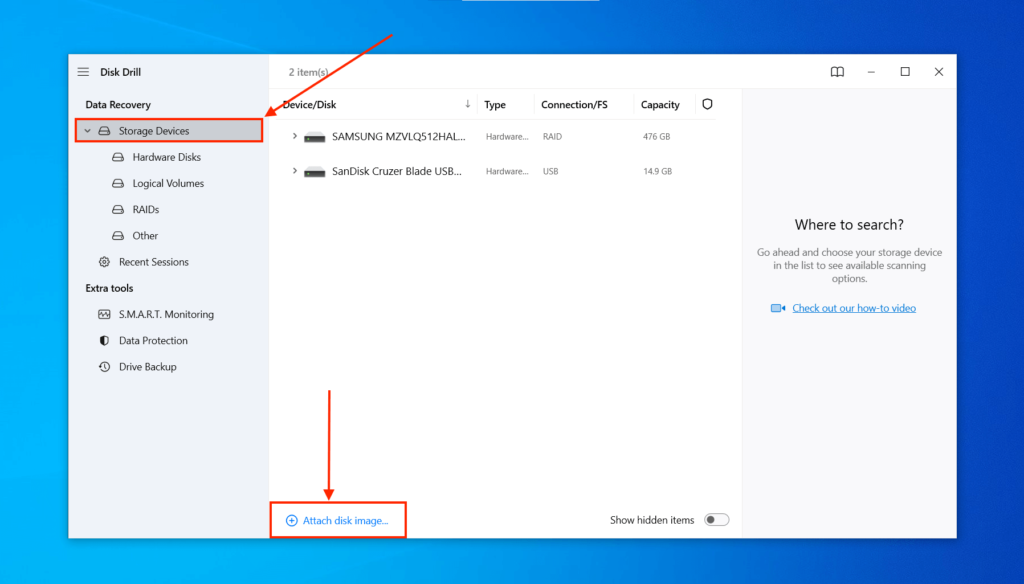Collapse the Storage Devices tree item
The height and width of the screenshot is (584, 1024).
tap(88, 130)
